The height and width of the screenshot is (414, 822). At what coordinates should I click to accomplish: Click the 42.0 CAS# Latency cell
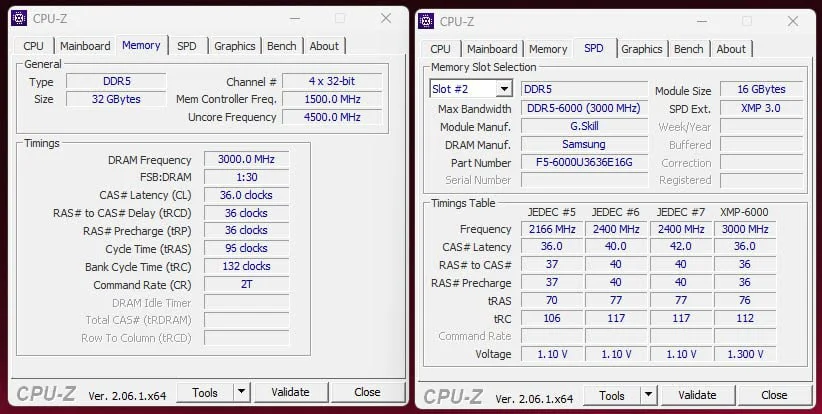[x=680, y=247]
